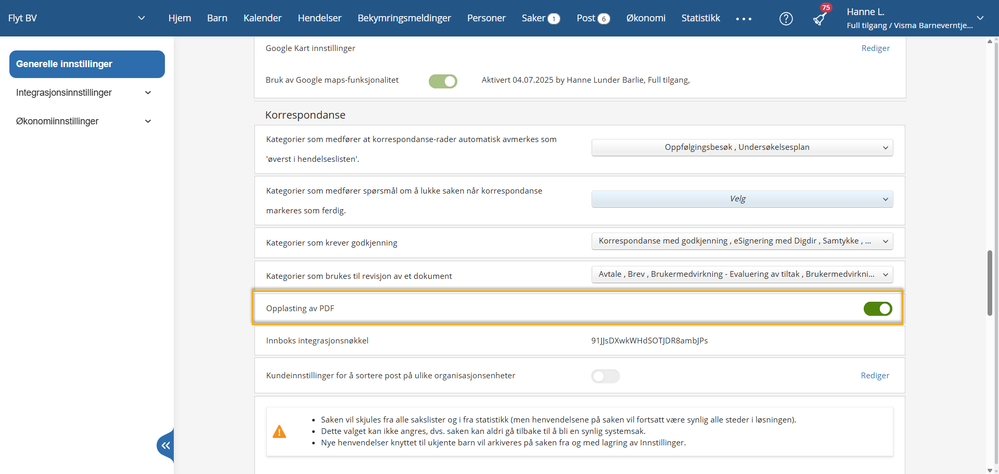Click the orange warning triangle icon

[279, 432]
